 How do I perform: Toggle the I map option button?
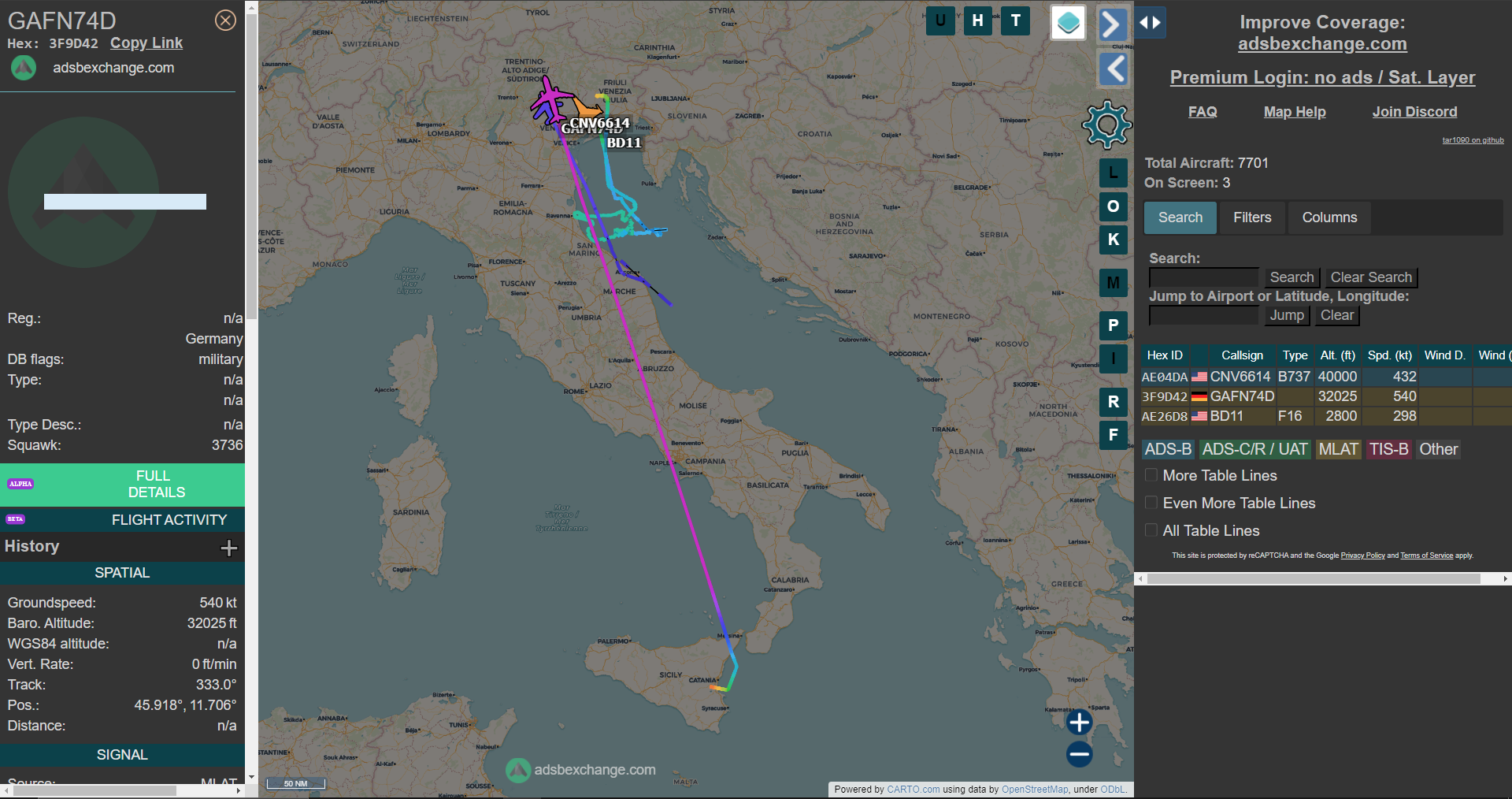tap(1113, 359)
